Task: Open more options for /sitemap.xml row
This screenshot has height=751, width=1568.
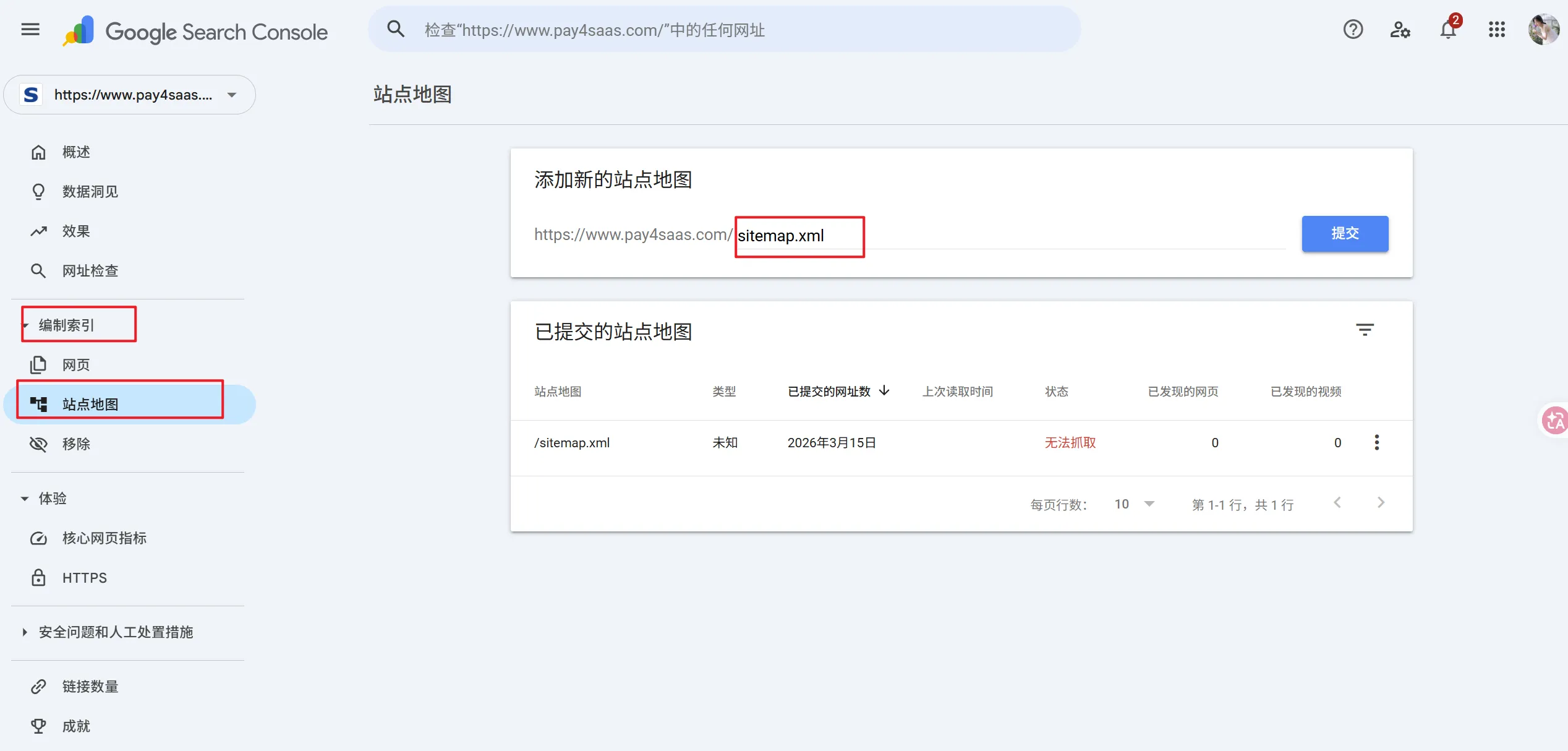Action: point(1376,442)
